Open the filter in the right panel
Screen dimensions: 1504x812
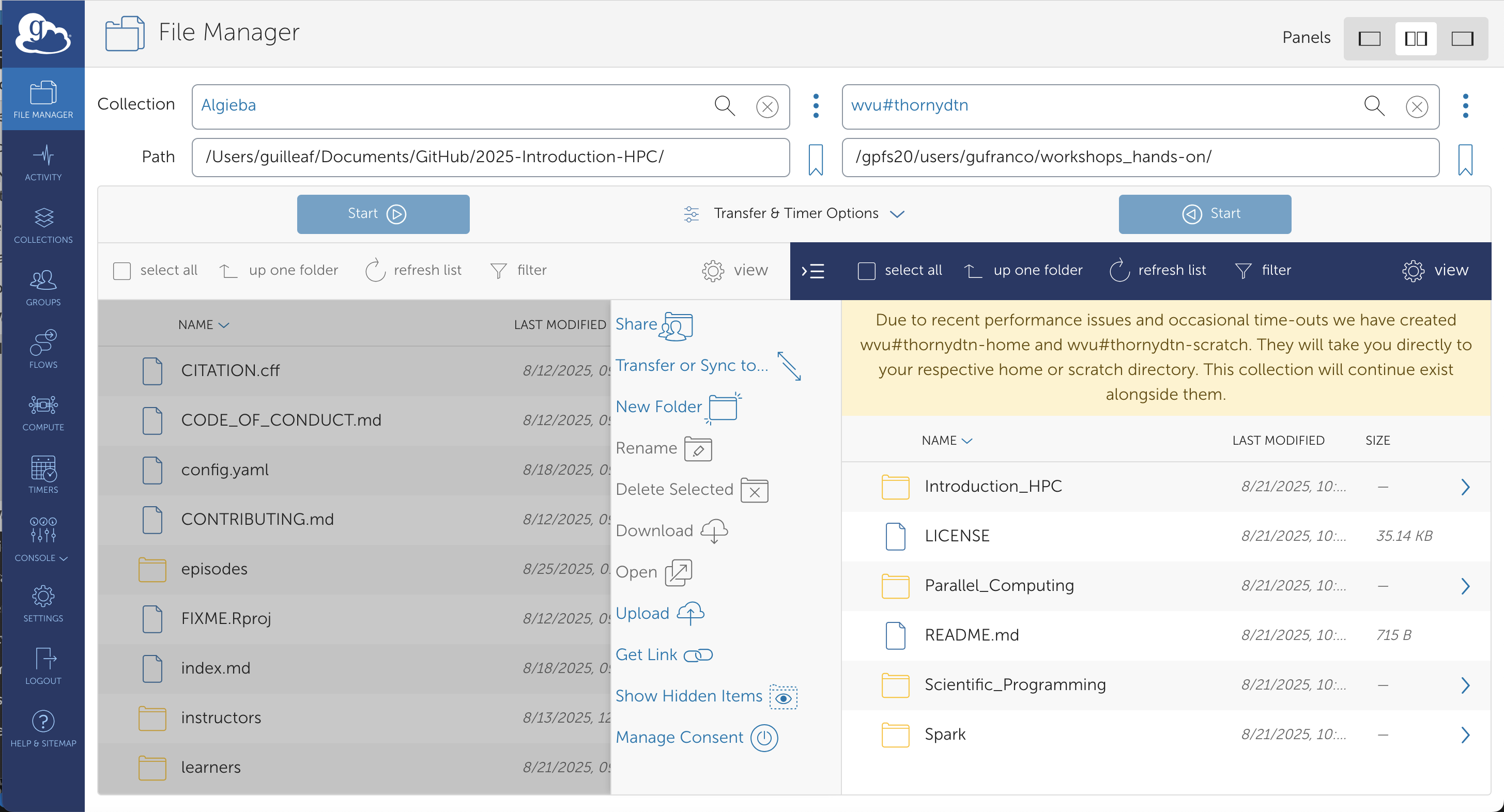pos(1263,270)
